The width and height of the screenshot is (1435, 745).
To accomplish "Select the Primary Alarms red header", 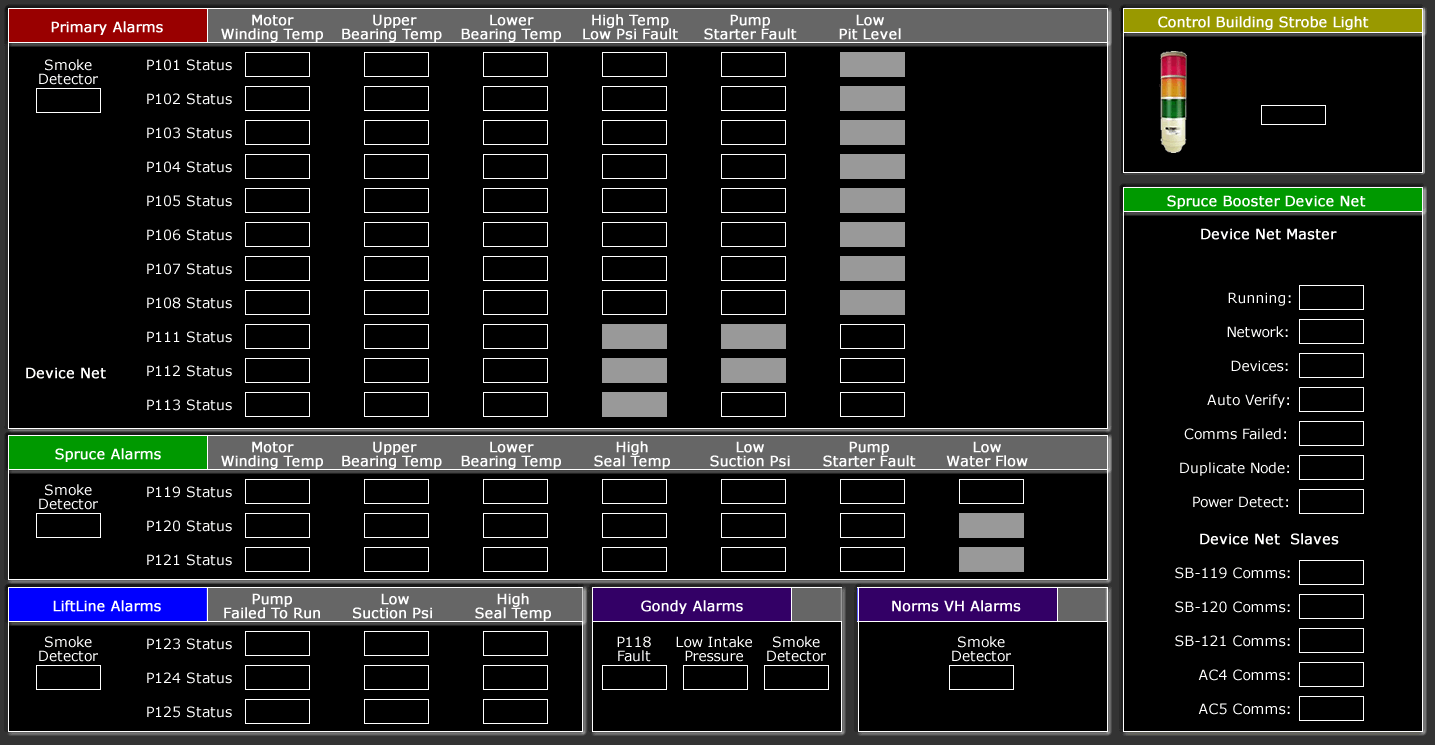I will [107, 27].
